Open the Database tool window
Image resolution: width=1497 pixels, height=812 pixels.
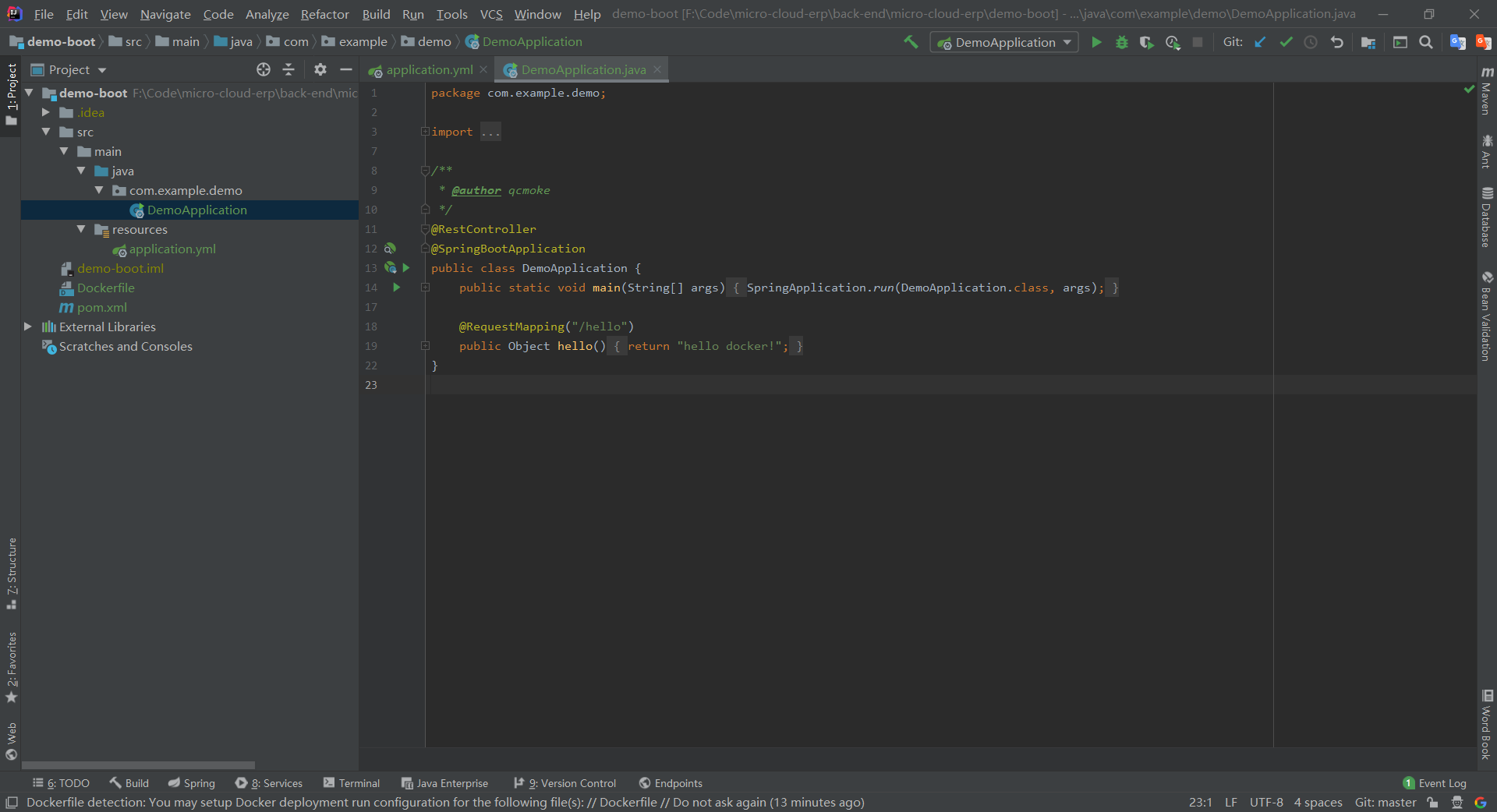[1487, 217]
